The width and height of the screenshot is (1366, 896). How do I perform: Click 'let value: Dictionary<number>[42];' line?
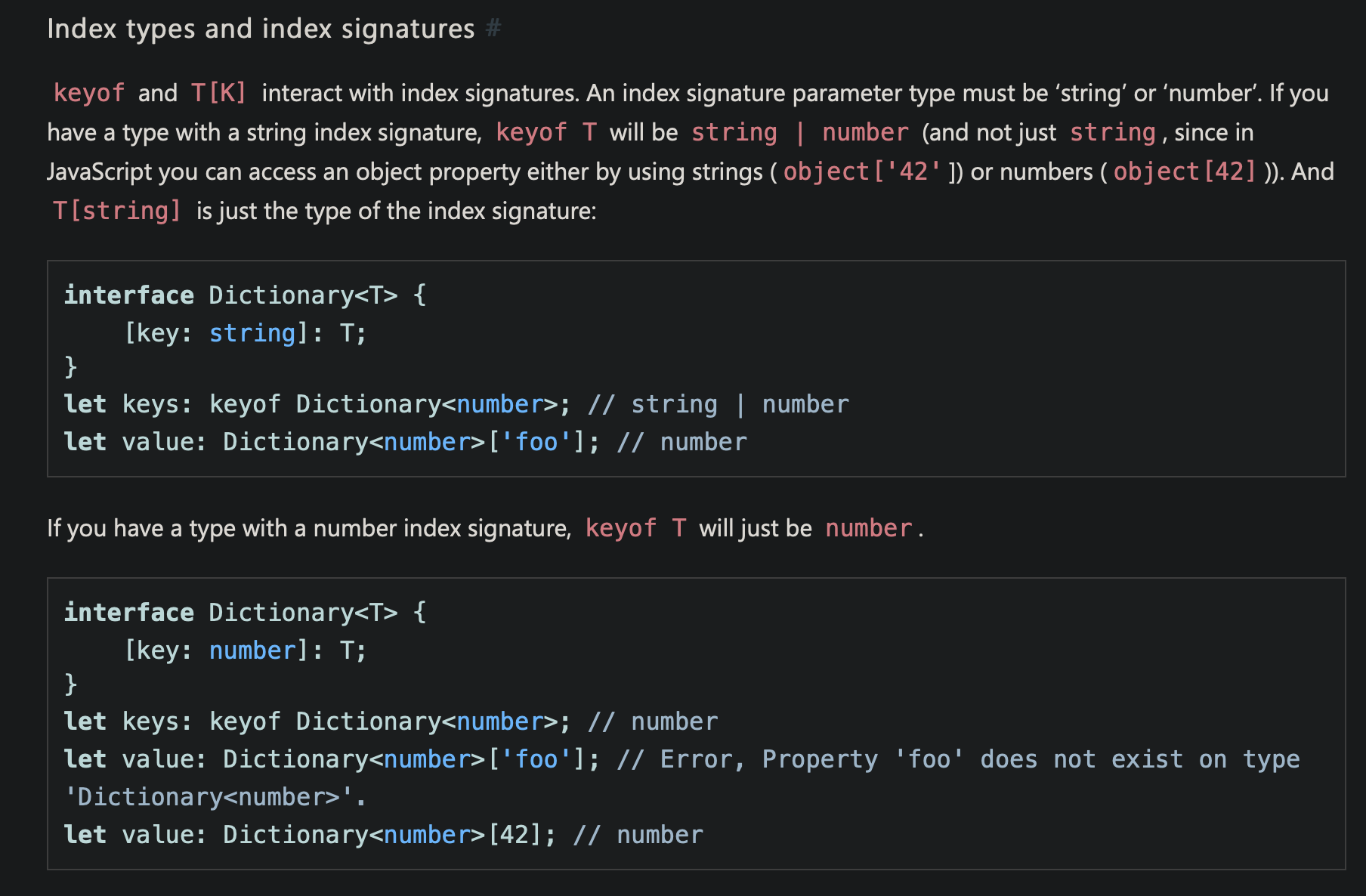click(x=384, y=835)
